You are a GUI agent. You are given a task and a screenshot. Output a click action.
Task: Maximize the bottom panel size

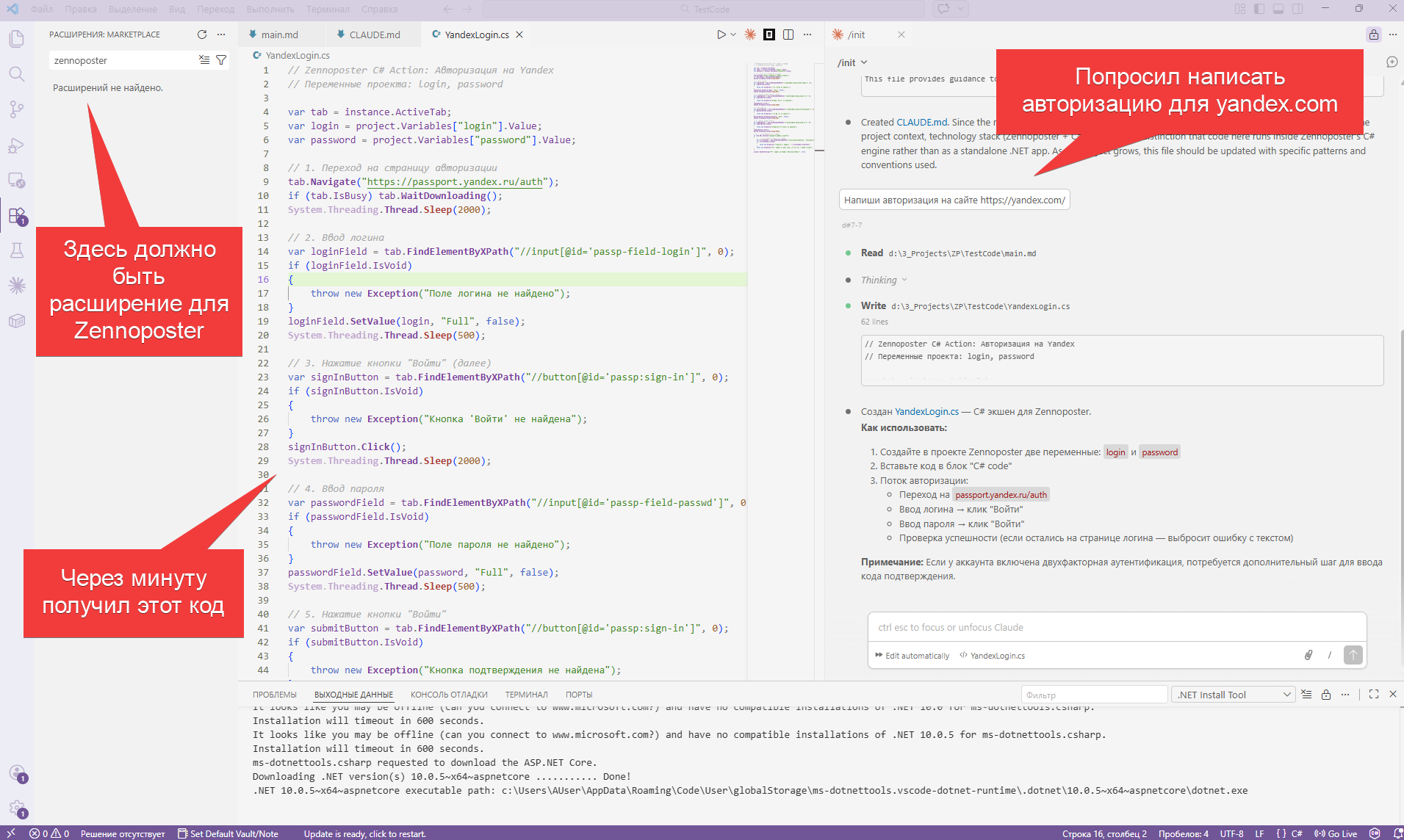point(1374,695)
